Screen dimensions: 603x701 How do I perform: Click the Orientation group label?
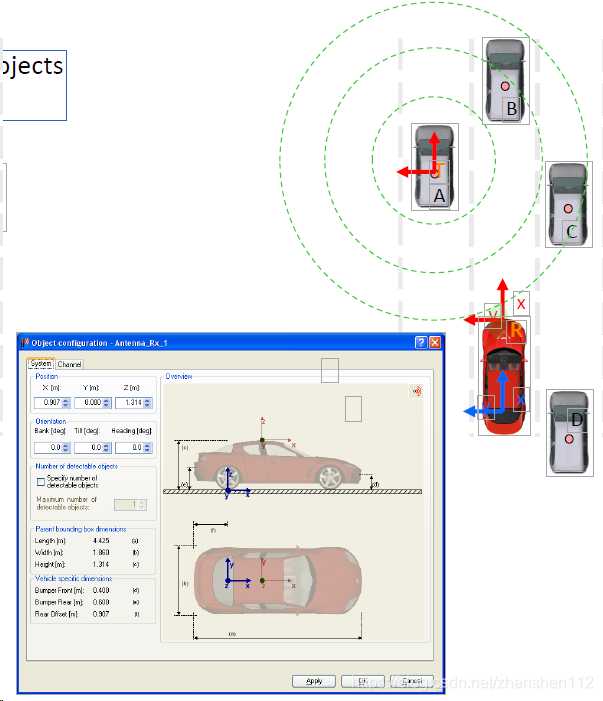tap(51, 421)
